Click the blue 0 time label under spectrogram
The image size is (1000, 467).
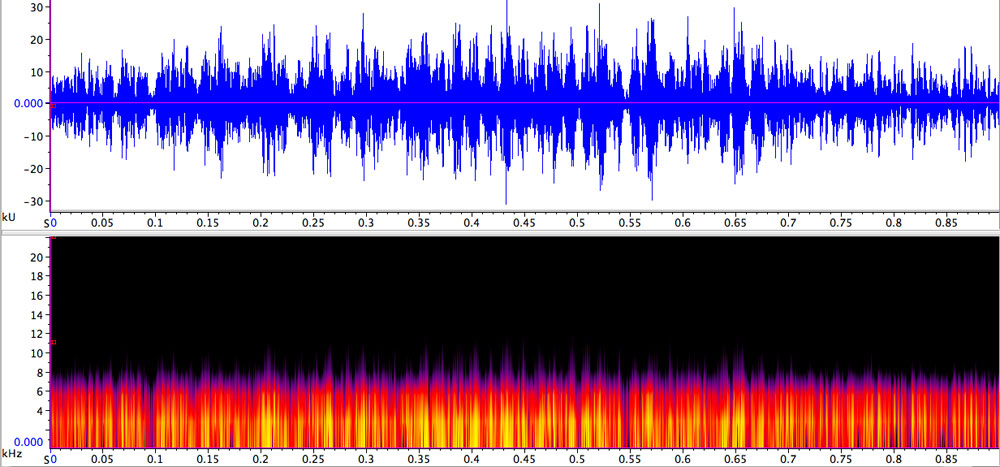tap(54, 459)
